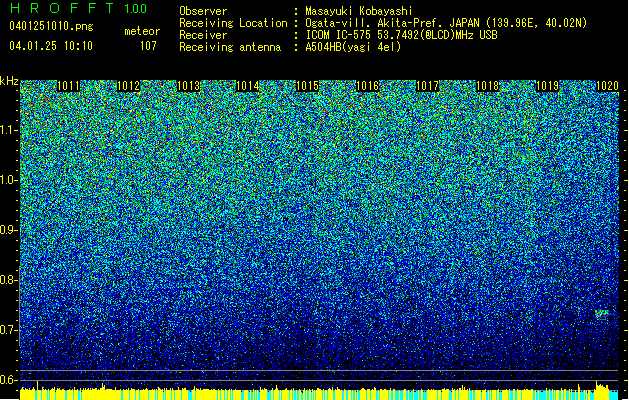The image size is (629, 400).
Task: Click the tall signal peak at the strip's right end
Action: pos(601,390)
